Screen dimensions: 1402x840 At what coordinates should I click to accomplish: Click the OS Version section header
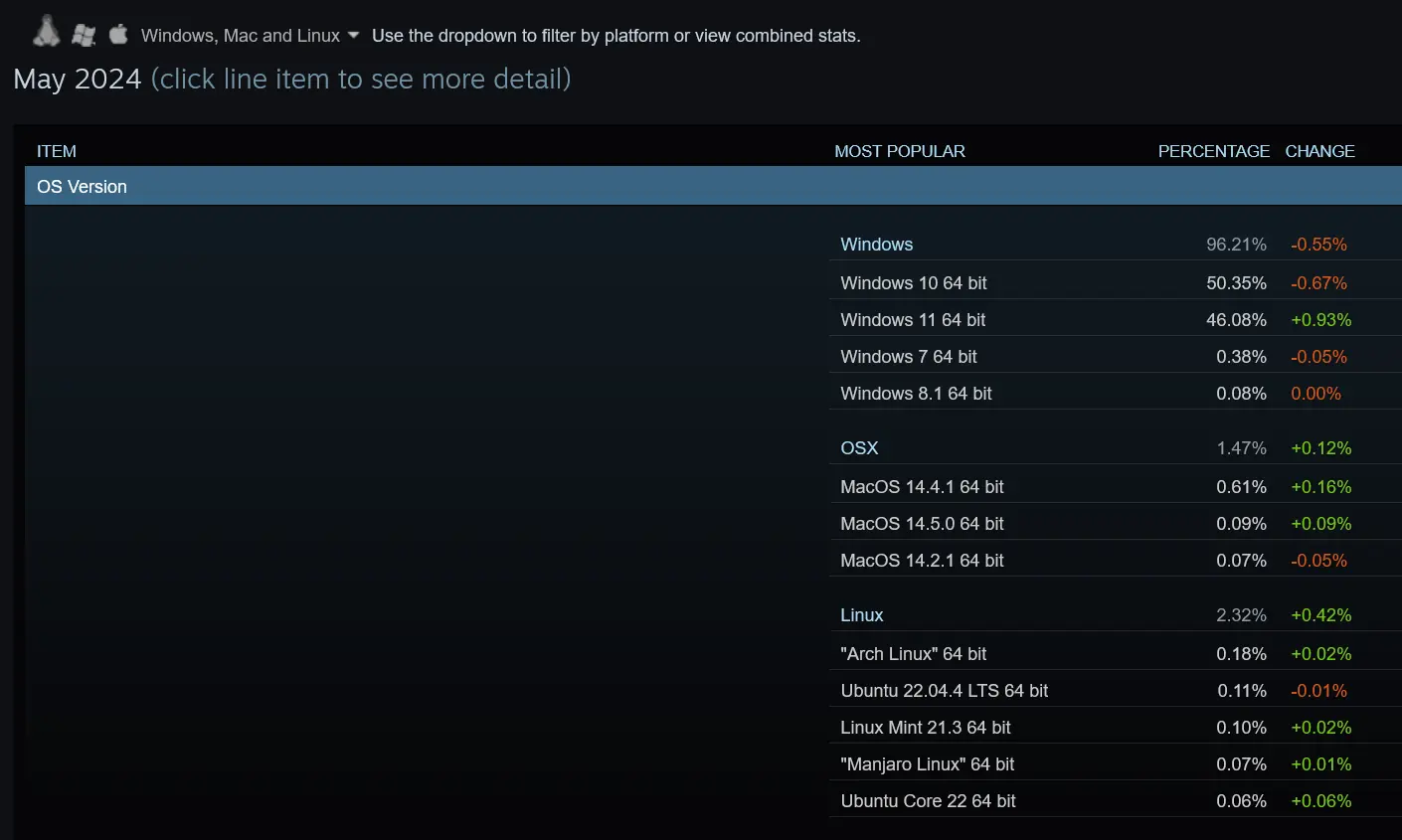click(x=82, y=186)
